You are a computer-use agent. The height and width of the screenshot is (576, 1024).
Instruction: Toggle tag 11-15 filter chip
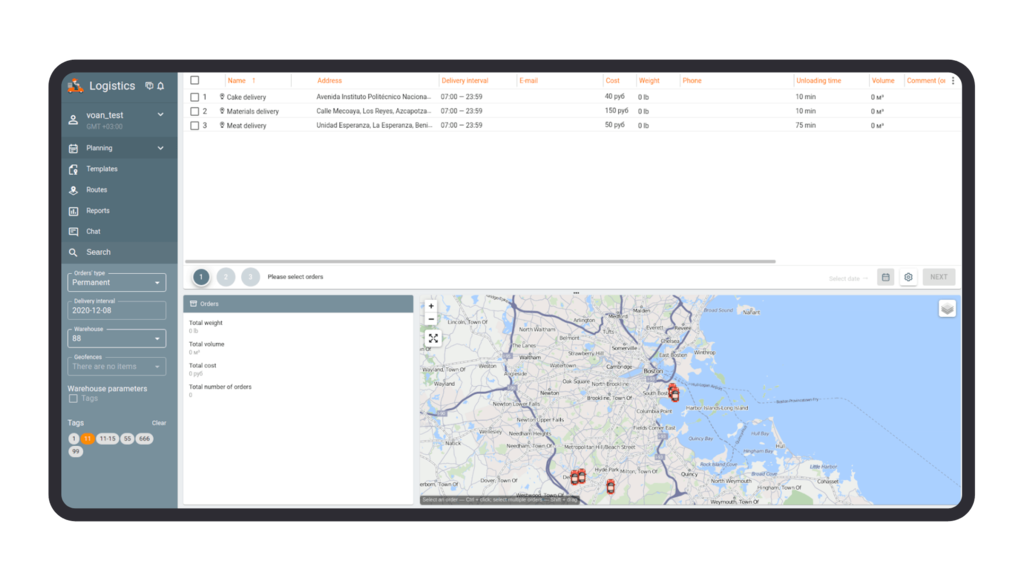coord(107,439)
